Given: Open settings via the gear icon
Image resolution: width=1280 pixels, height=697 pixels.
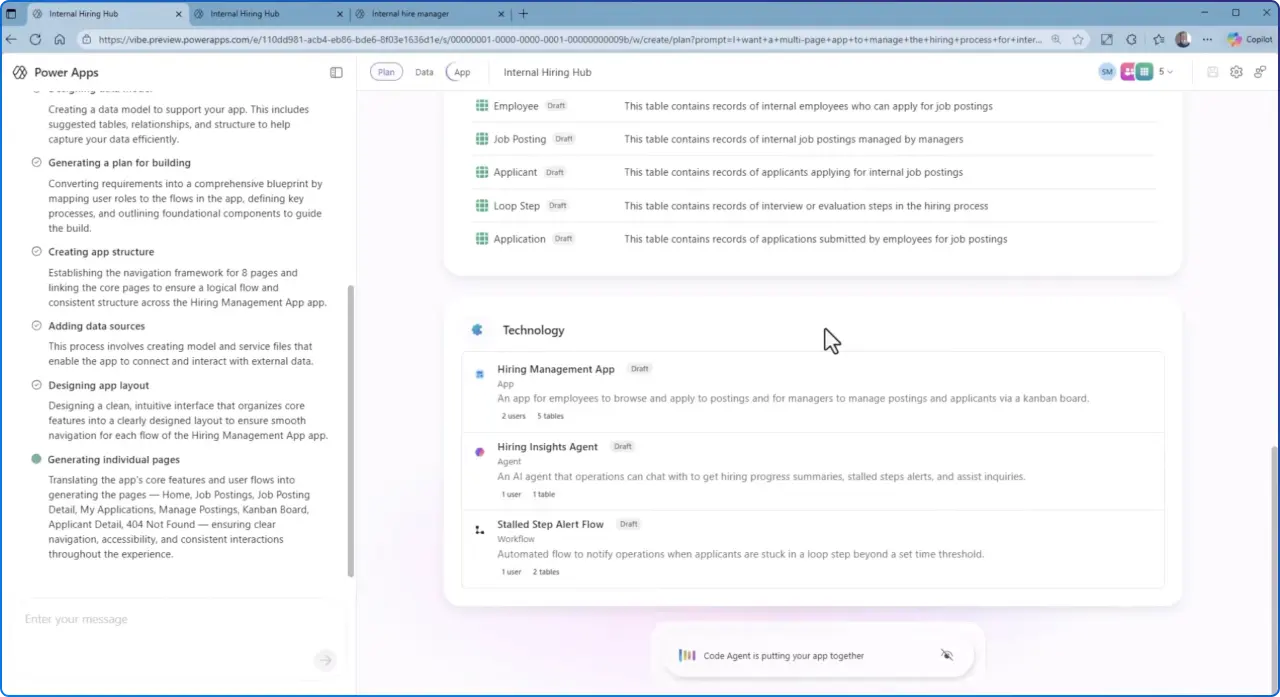Looking at the screenshot, I should pos(1236,72).
